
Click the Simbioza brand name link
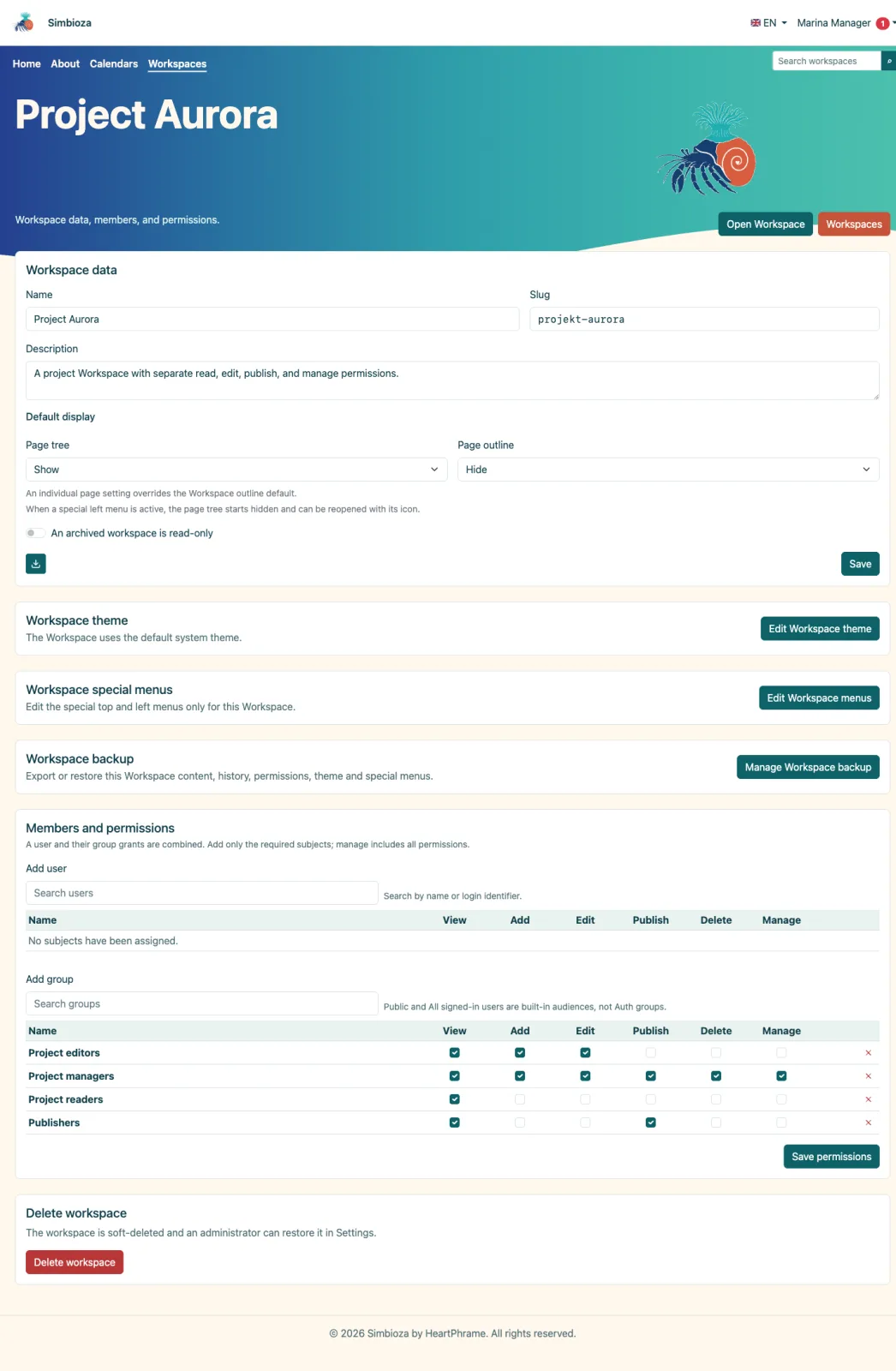(69, 23)
